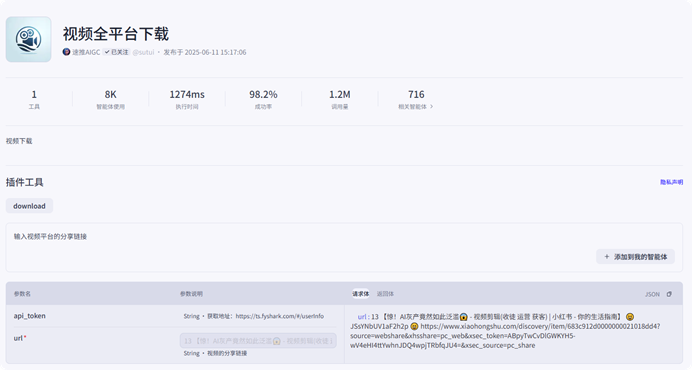The height and width of the screenshot is (370, 692).
Task: Open the 隐私声明 privacy link
Action: click(x=671, y=182)
